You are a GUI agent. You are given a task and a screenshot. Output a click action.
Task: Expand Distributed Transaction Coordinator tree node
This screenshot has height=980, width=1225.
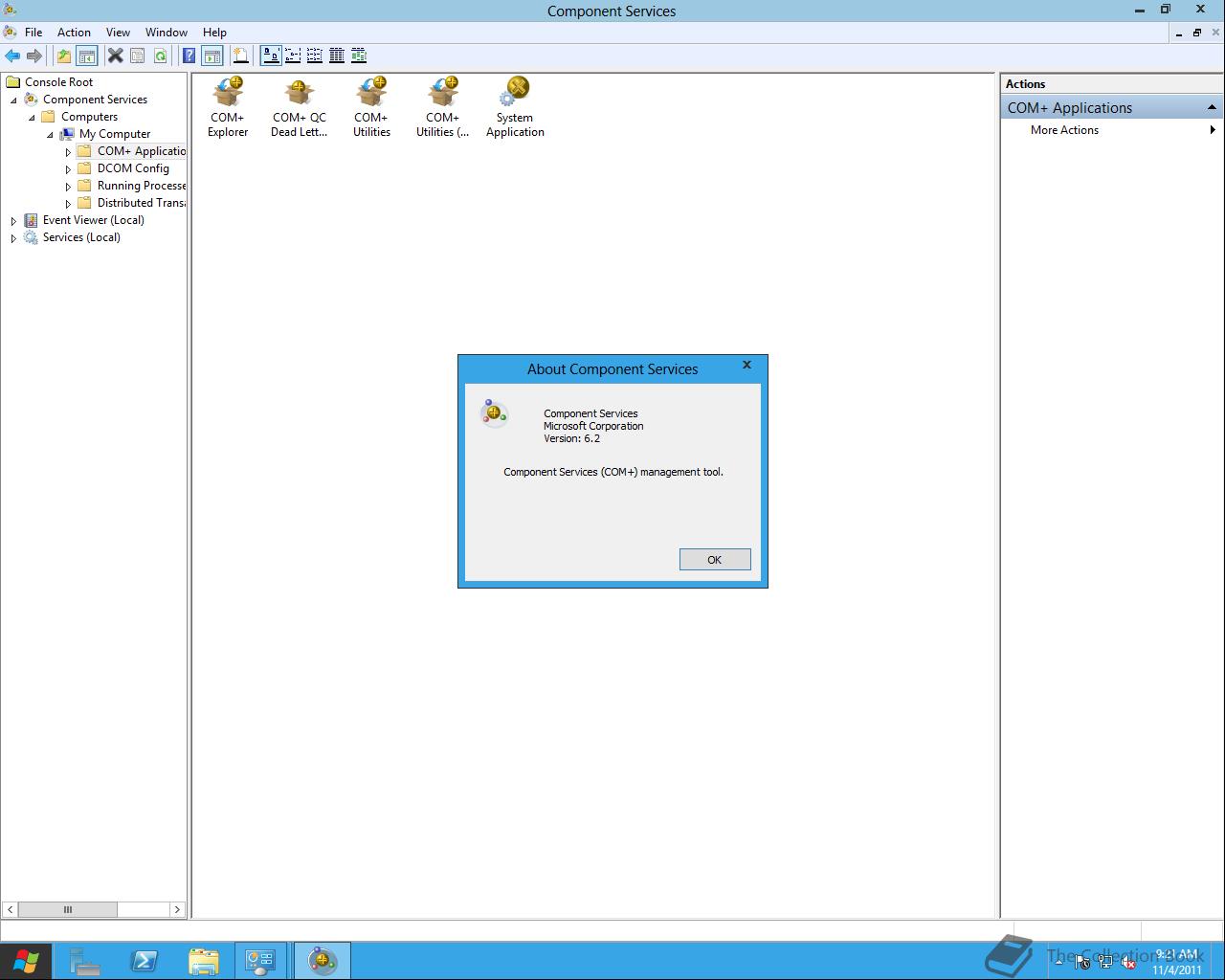pos(68,203)
